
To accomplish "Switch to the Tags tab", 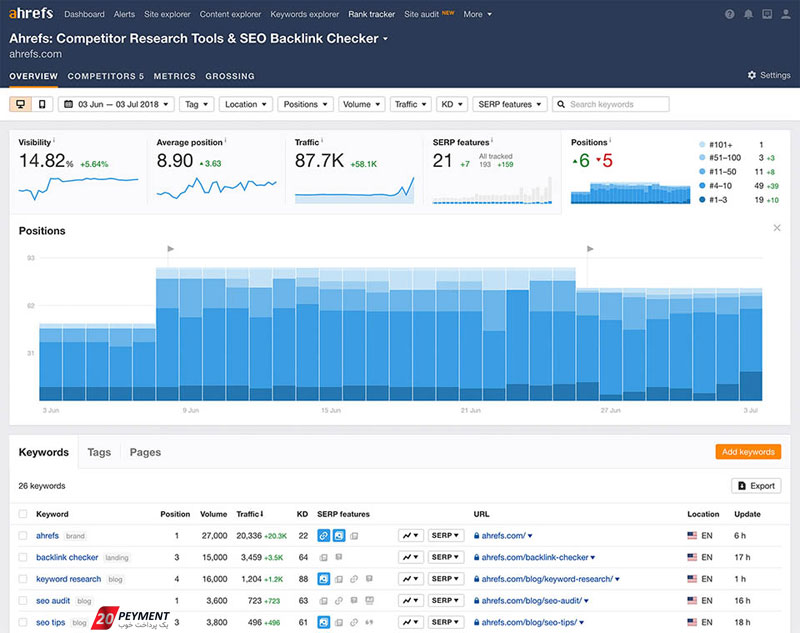I will coord(99,452).
